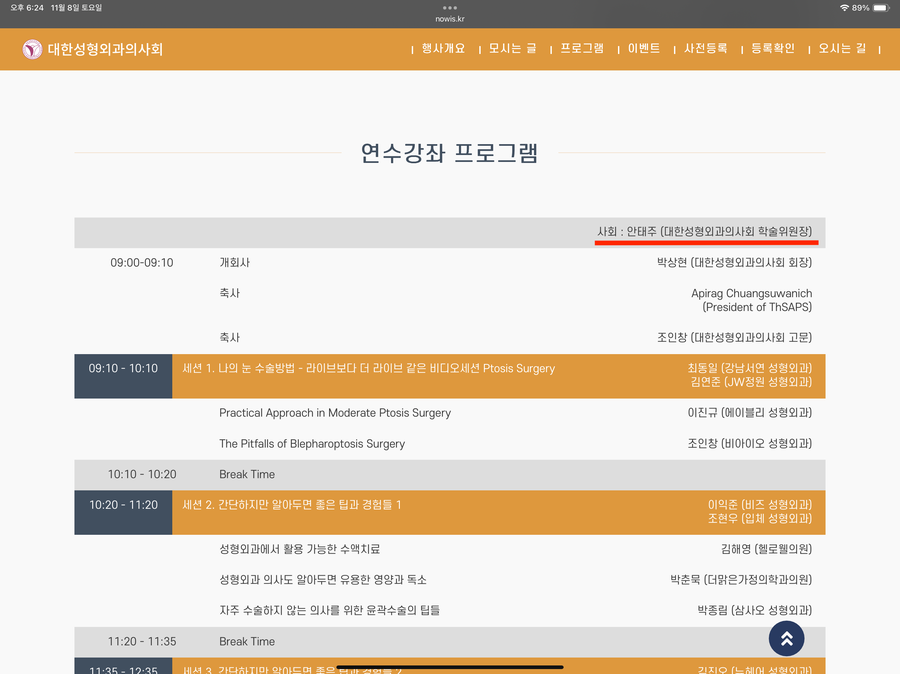900x674 pixels.
Task: Tap the Wi-Fi status icon
Action: click(x=844, y=7)
